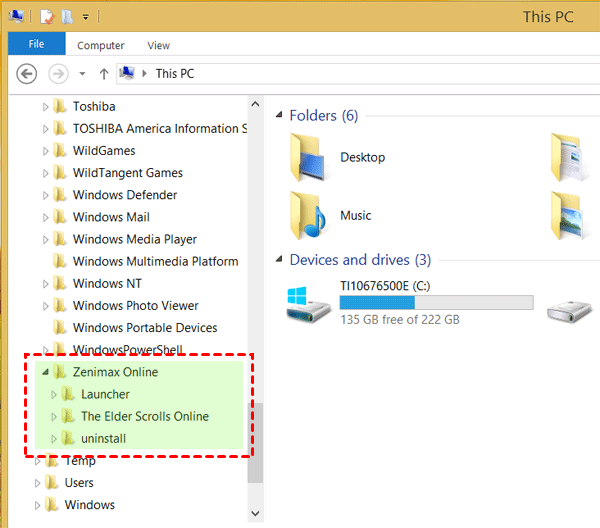Open the File menu

click(36, 45)
